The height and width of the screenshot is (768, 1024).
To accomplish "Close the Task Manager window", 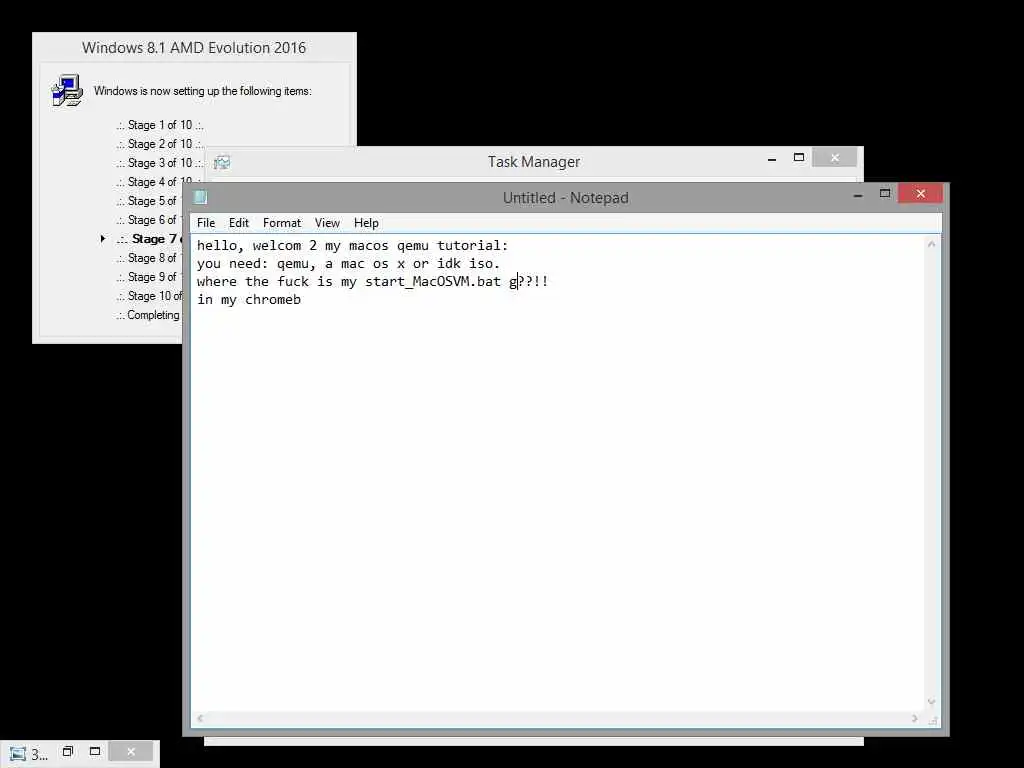I will click(834, 157).
